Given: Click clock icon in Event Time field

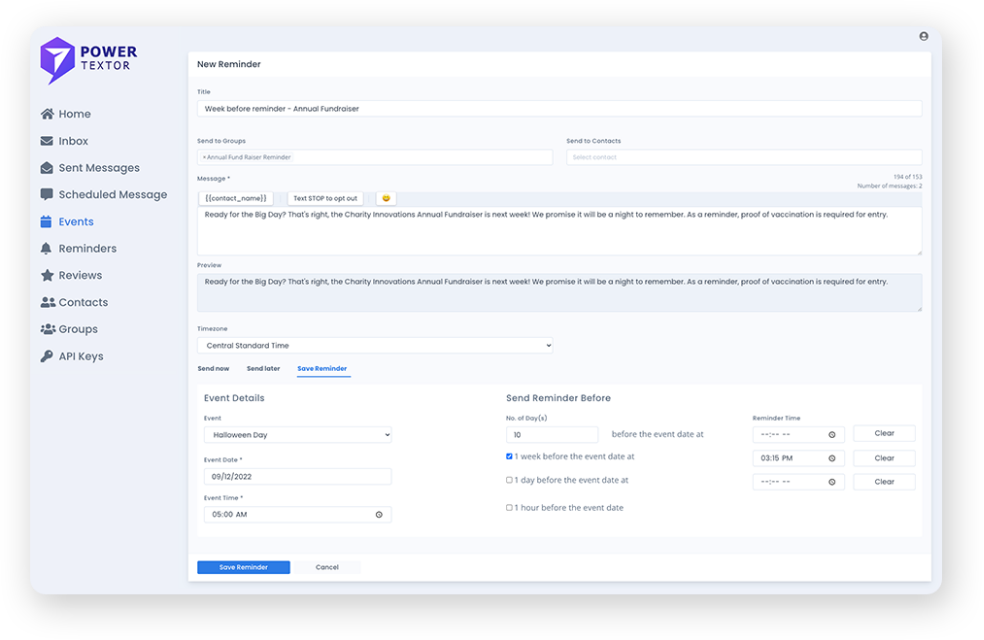Looking at the screenshot, I should tap(379, 515).
